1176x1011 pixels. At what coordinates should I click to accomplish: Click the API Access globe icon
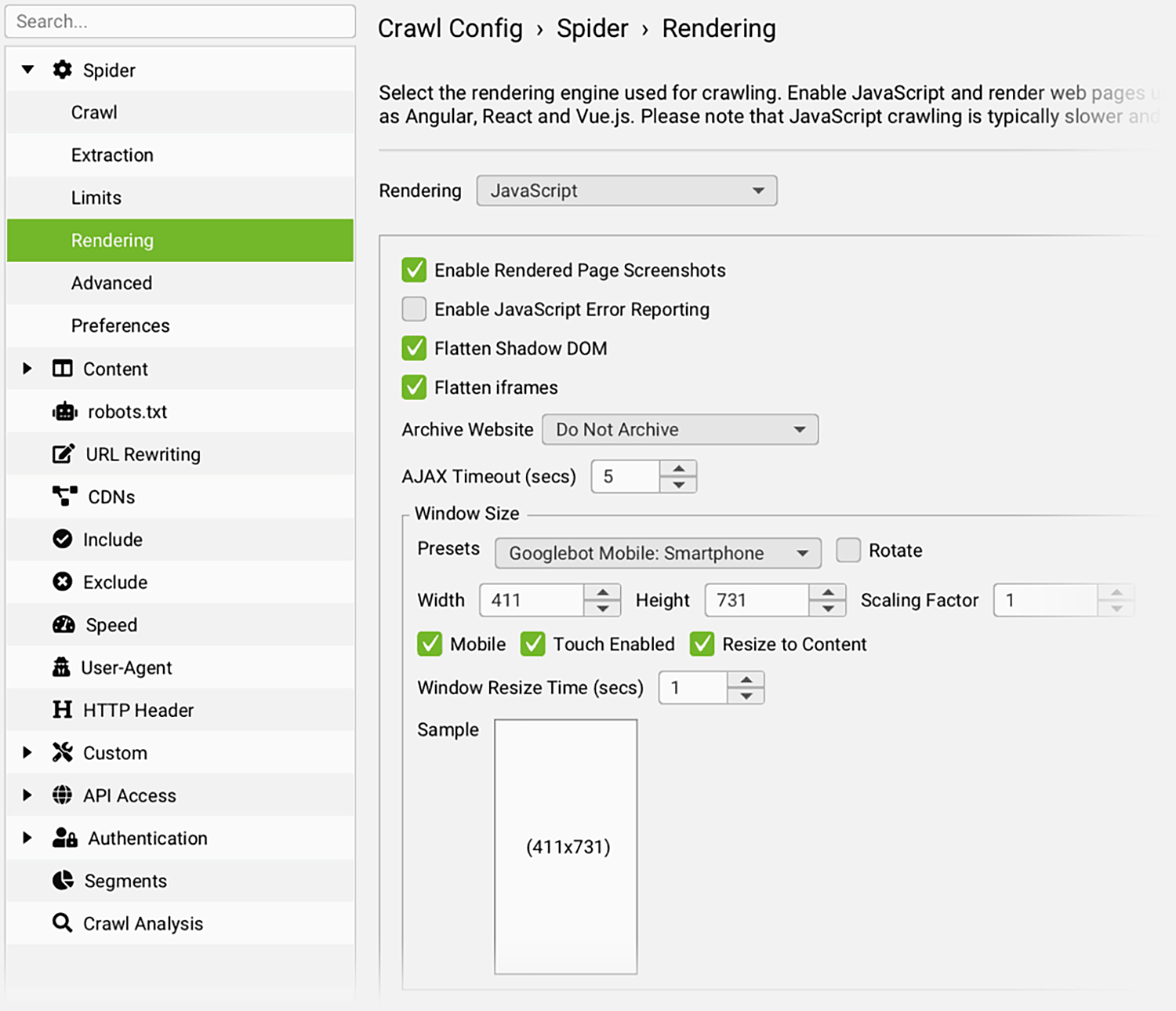pos(63,795)
